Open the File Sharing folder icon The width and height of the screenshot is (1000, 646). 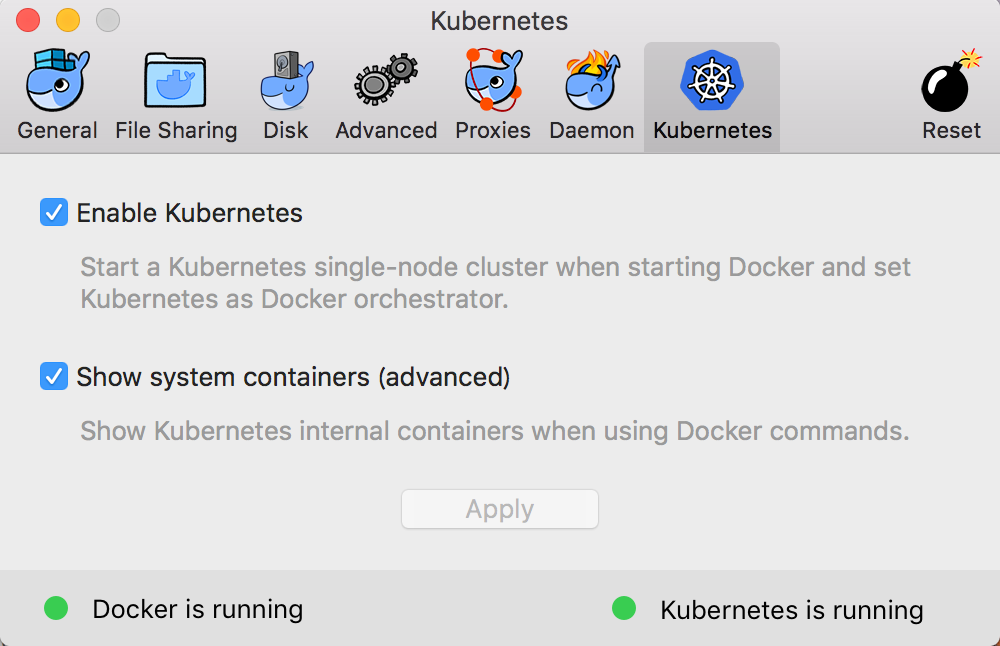176,81
